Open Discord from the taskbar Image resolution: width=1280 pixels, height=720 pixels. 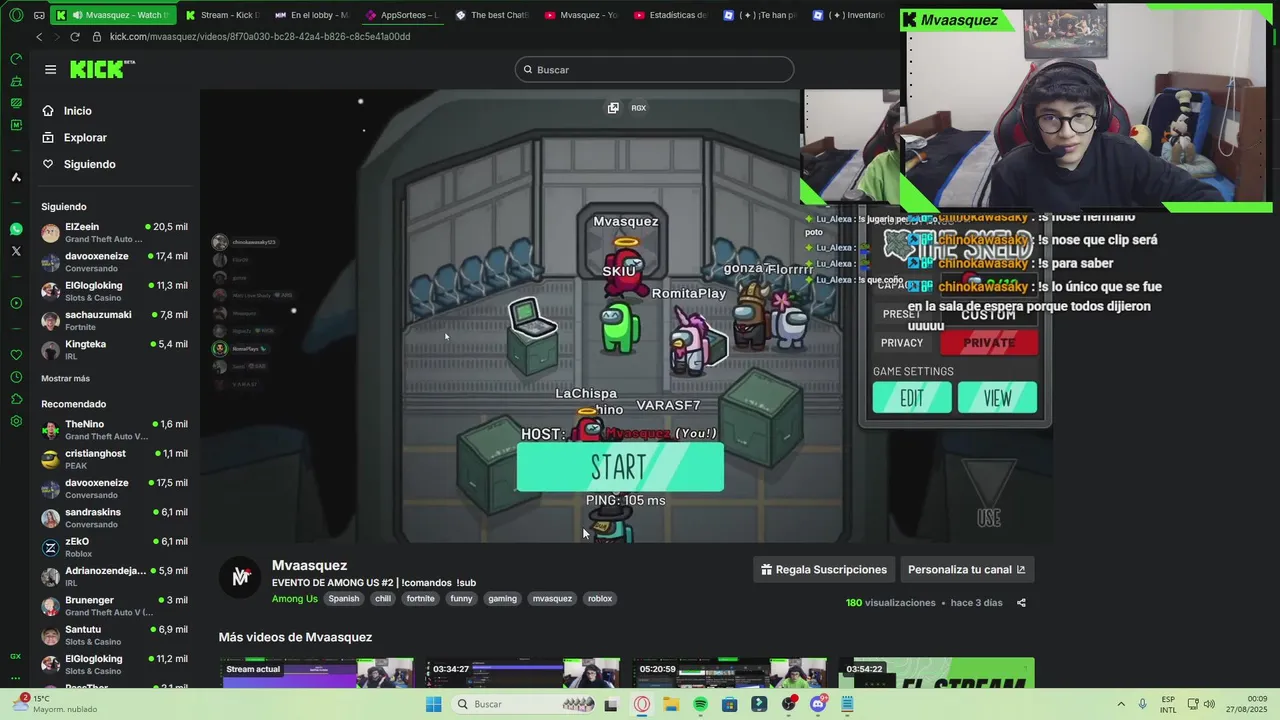coord(818,704)
